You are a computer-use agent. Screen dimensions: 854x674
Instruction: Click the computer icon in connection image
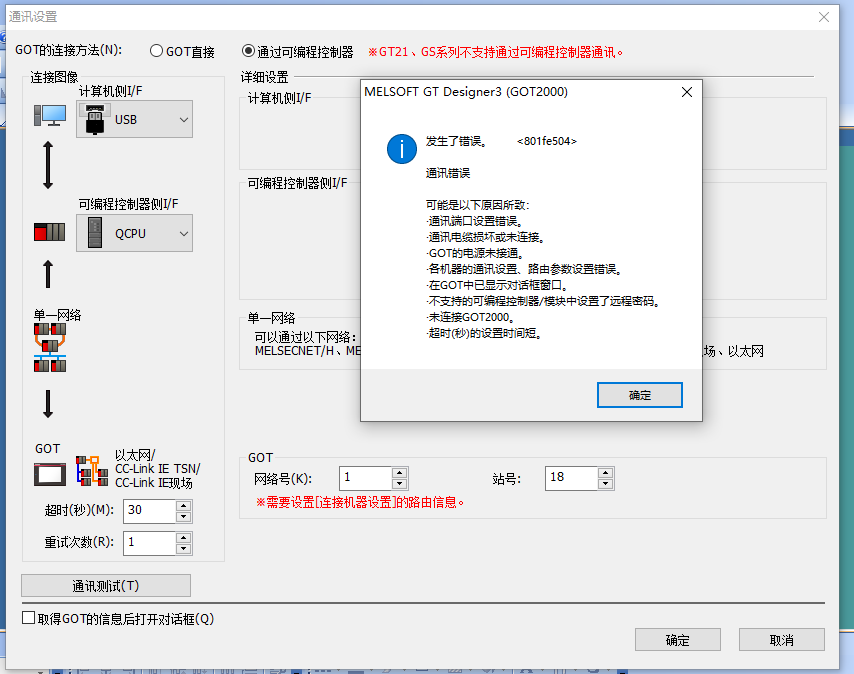coord(50,117)
